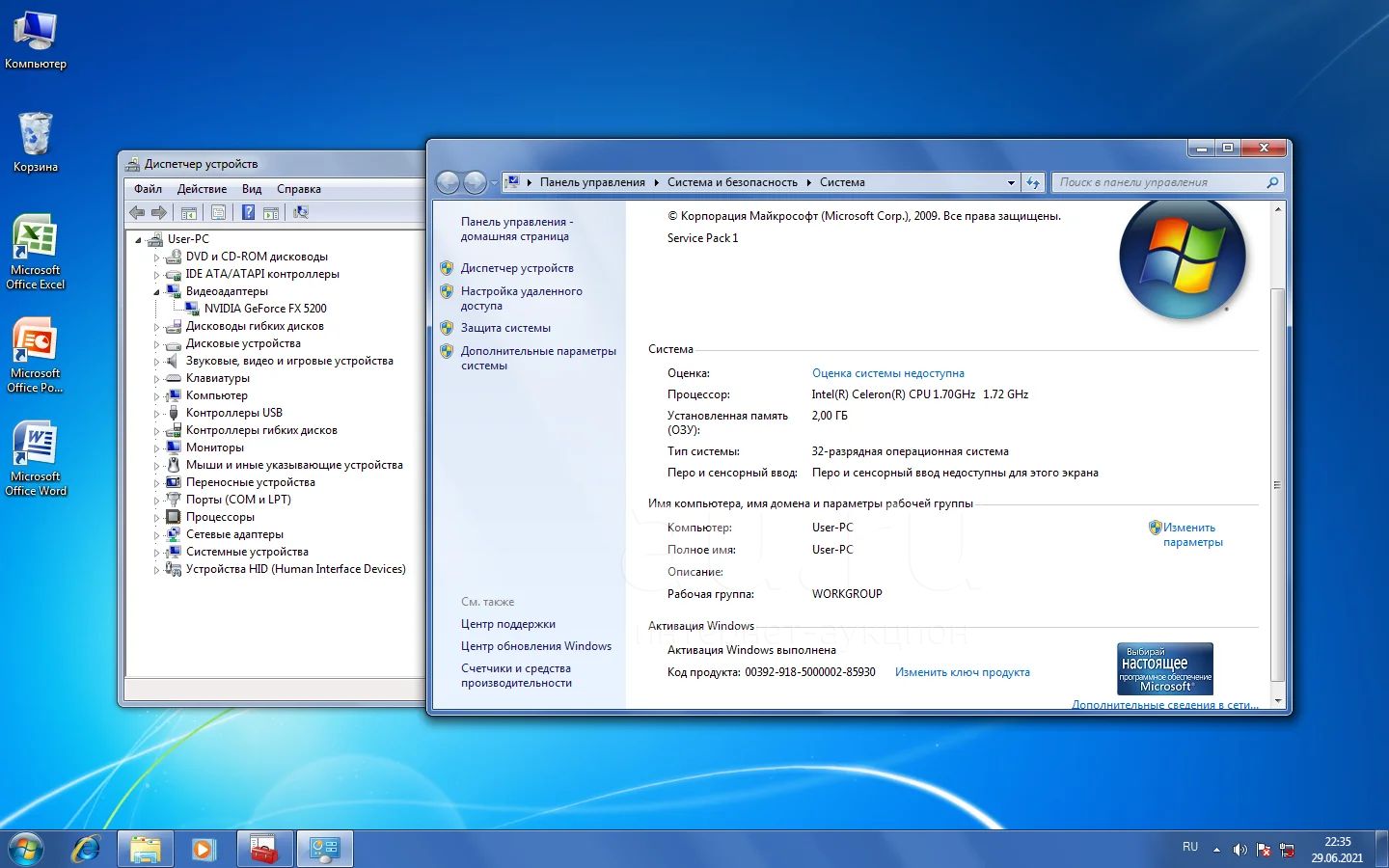Open the Properties toolbar icon in Device Manager
The image size is (1389, 868).
(x=218, y=212)
